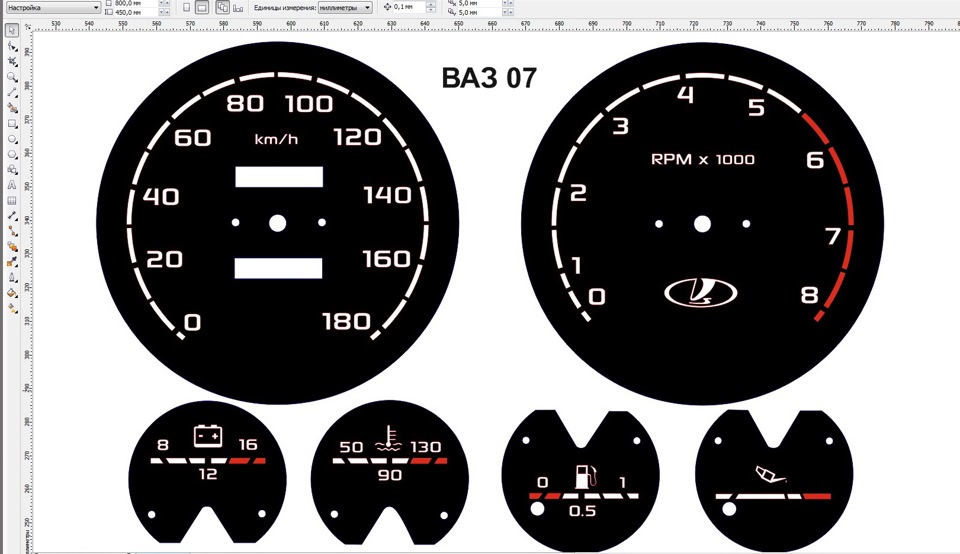Screen dimensions: 960x554
Task: Select the ВАЗ 07 title text
Action: tap(489, 78)
